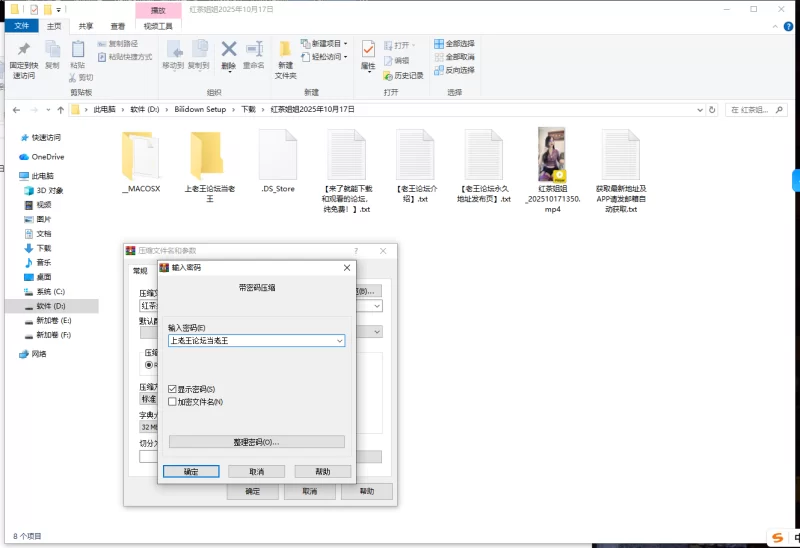Viewport: 800px width, 548px height.
Task: Click the Pin to Quick Access icon
Action: (x=23, y=51)
